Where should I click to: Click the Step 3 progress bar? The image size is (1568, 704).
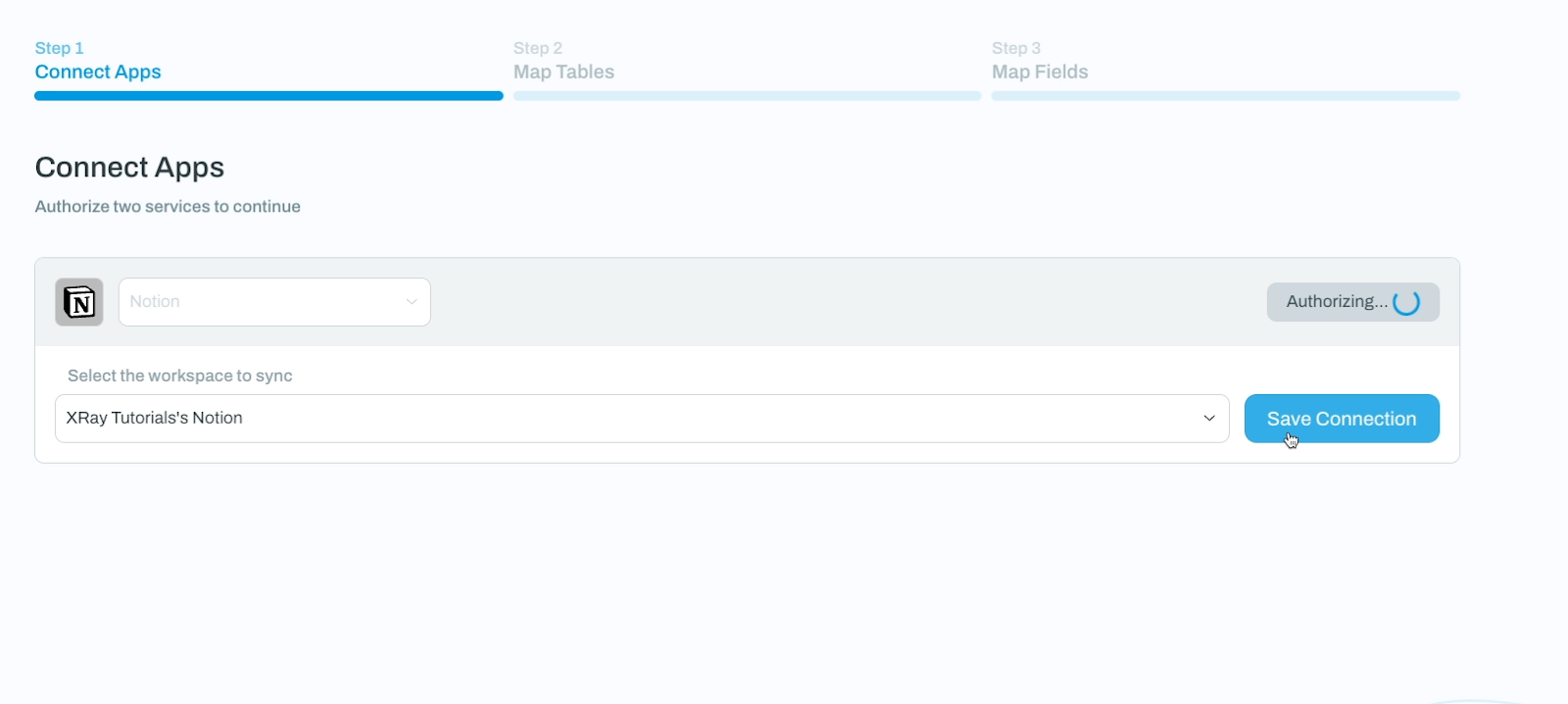click(x=1226, y=96)
